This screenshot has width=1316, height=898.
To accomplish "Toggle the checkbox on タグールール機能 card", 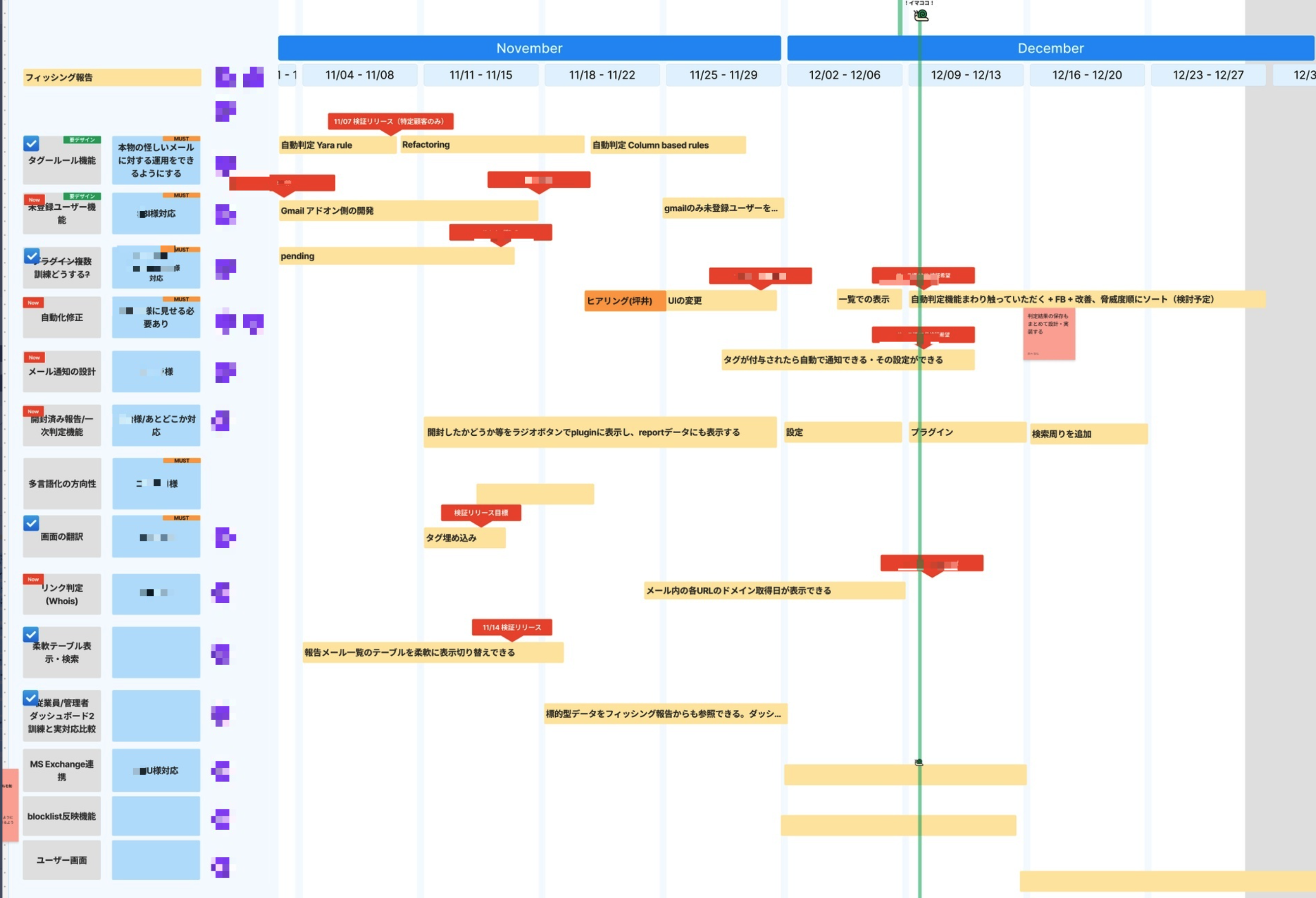I will pyautogui.click(x=31, y=143).
